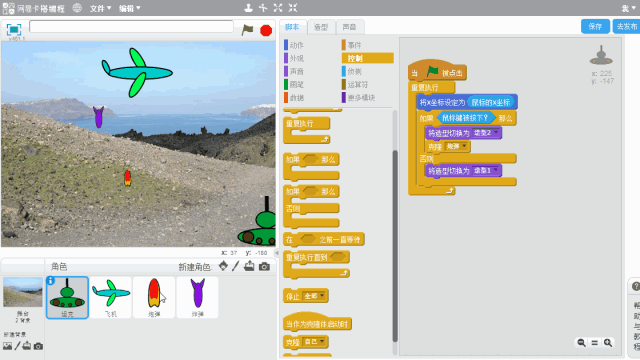Click the 保存 button

click(x=595, y=27)
